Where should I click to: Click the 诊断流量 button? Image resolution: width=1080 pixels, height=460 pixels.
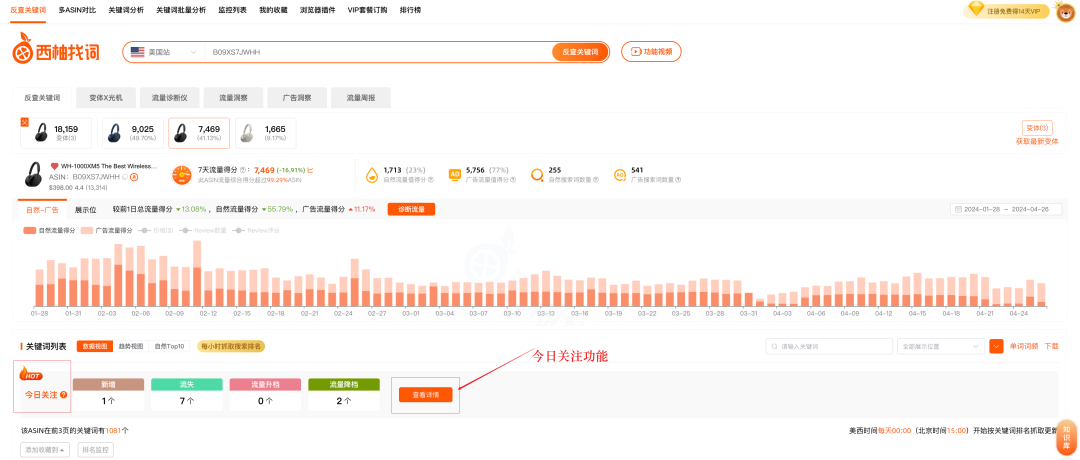(411, 209)
